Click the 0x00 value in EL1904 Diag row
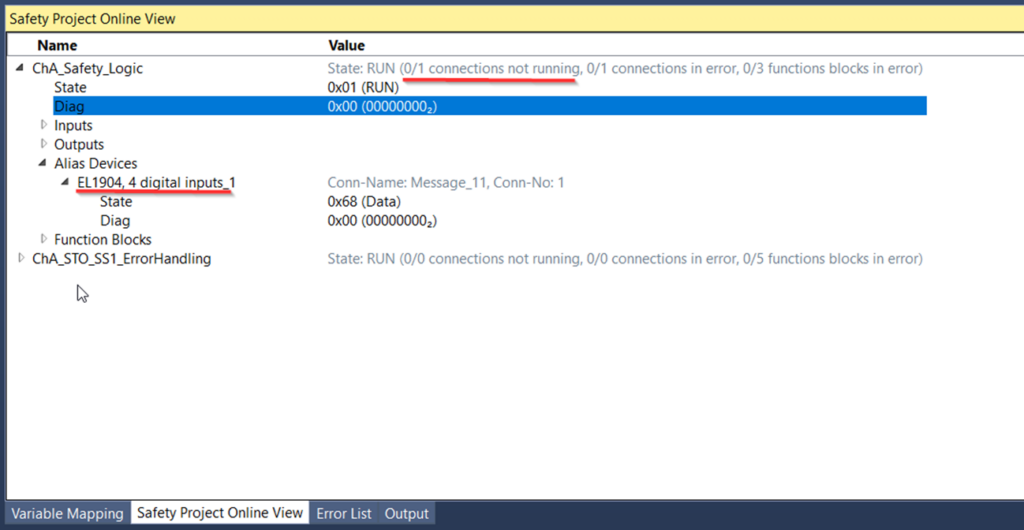Viewport: 1024px width, 530px height. [x=382, y=221]
